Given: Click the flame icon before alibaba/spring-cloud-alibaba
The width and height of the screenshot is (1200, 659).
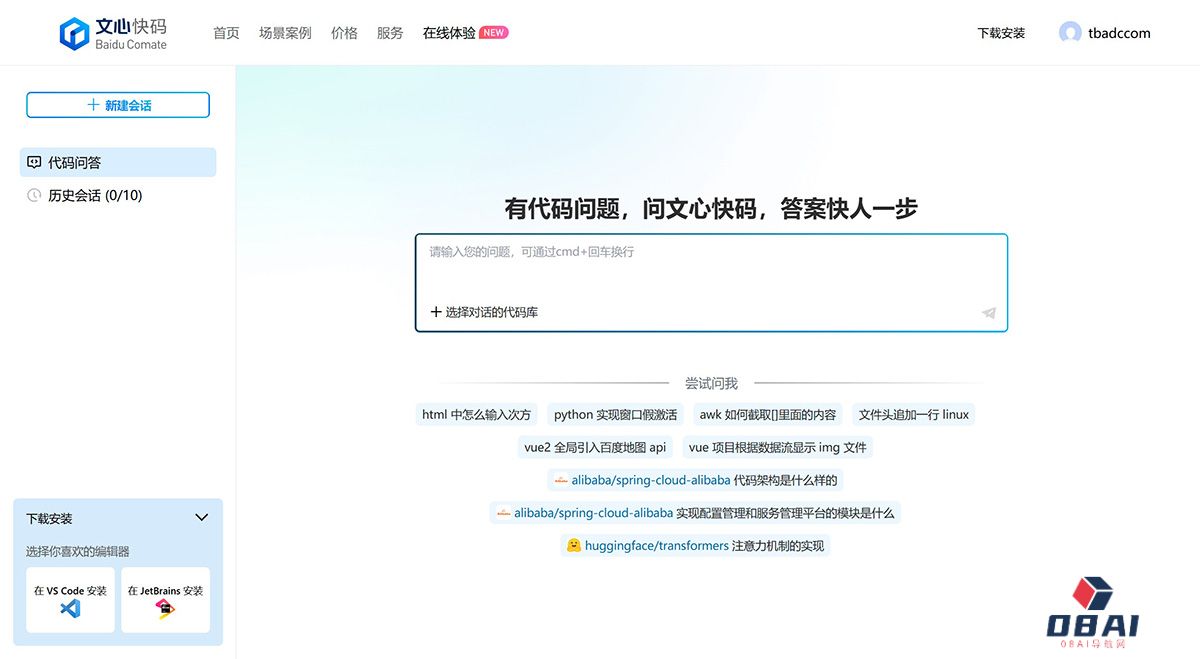Looking at the screenshot, I should [561, 480].
